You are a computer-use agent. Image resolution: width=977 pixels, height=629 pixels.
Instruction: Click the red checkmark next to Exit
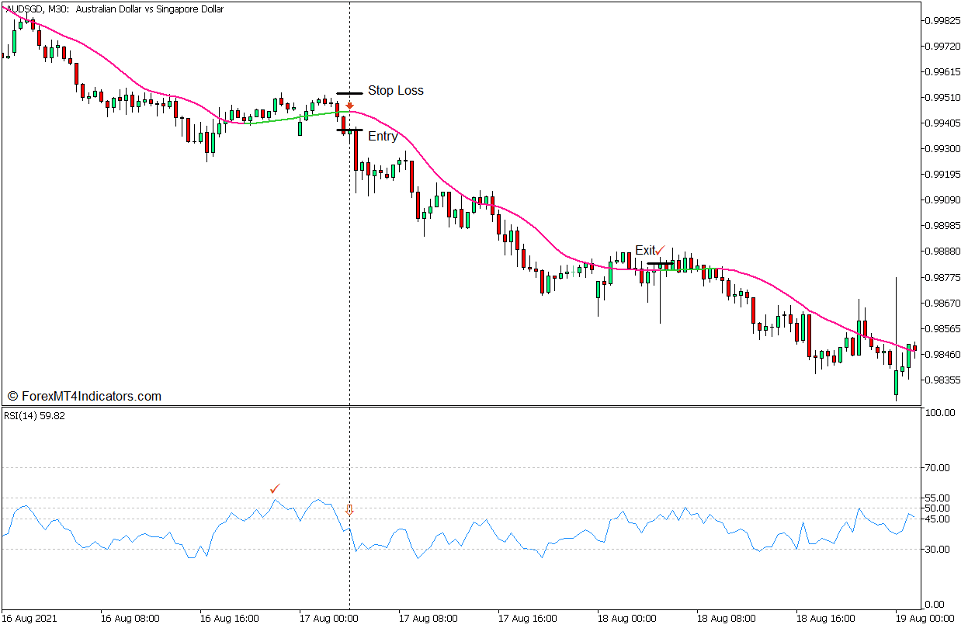pyautogui.click(x=661, y=248)
